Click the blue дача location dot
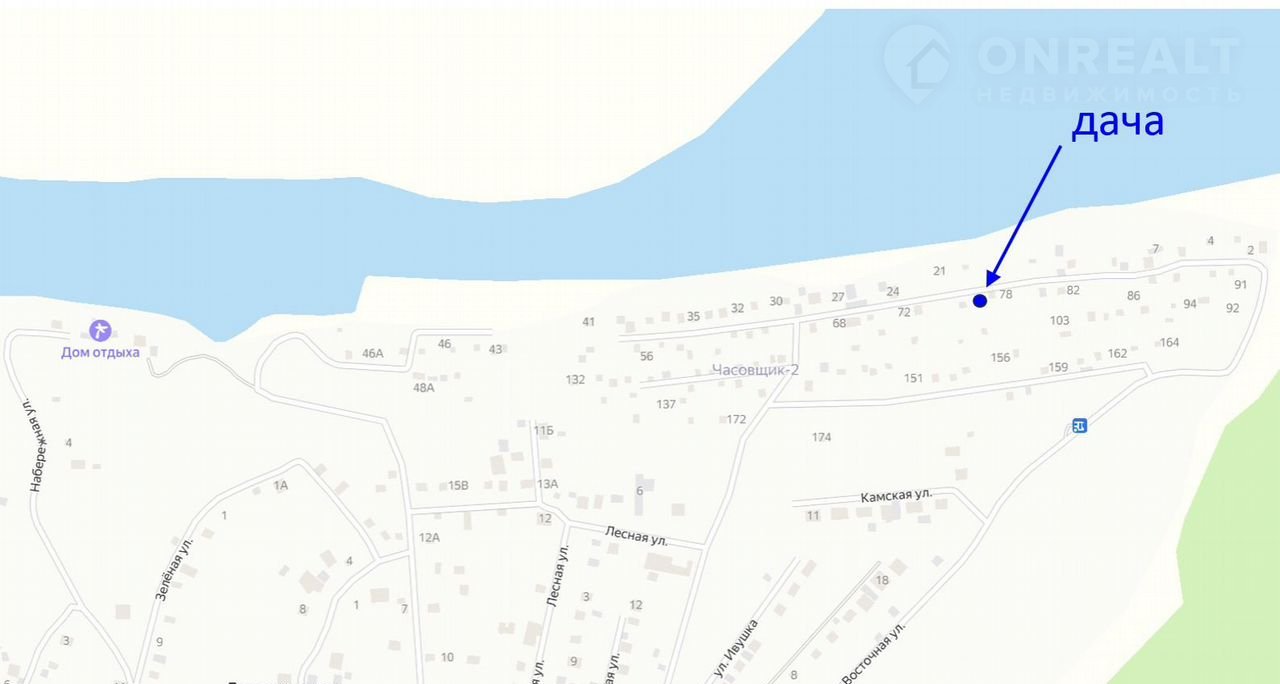Screen dimensions: 1280x684 click(980, 300)
